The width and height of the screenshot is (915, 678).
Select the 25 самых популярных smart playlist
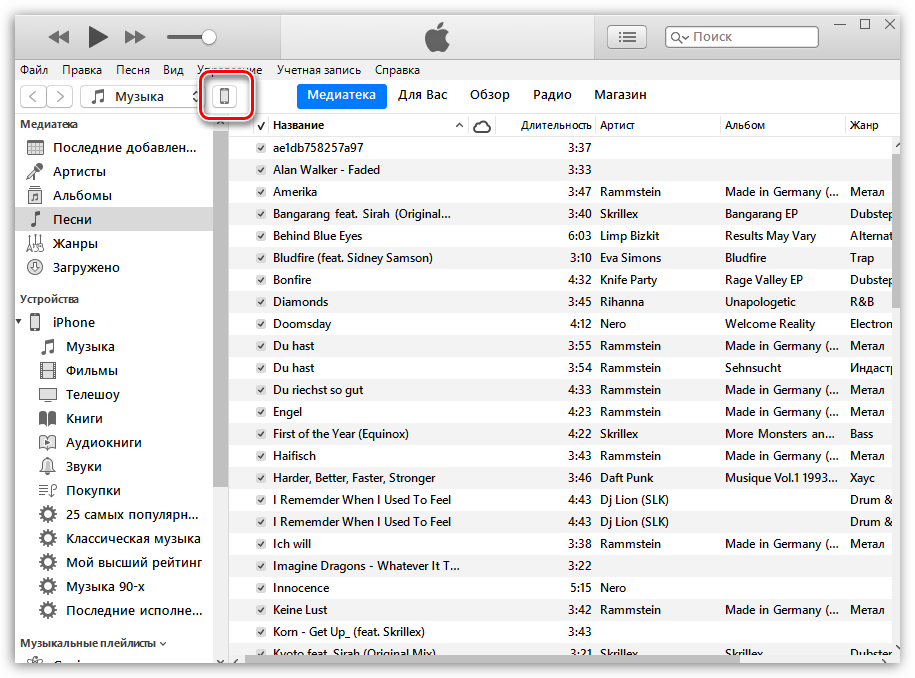133,515
